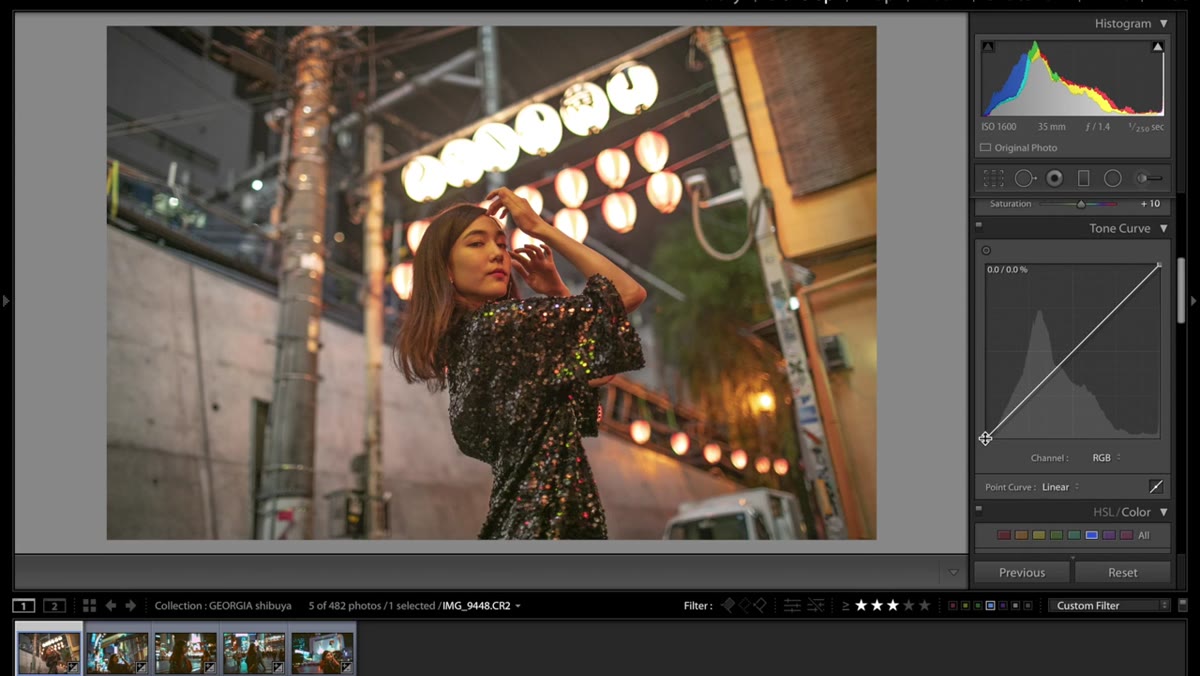Select the Color tab in panel header

[1136, 512]
